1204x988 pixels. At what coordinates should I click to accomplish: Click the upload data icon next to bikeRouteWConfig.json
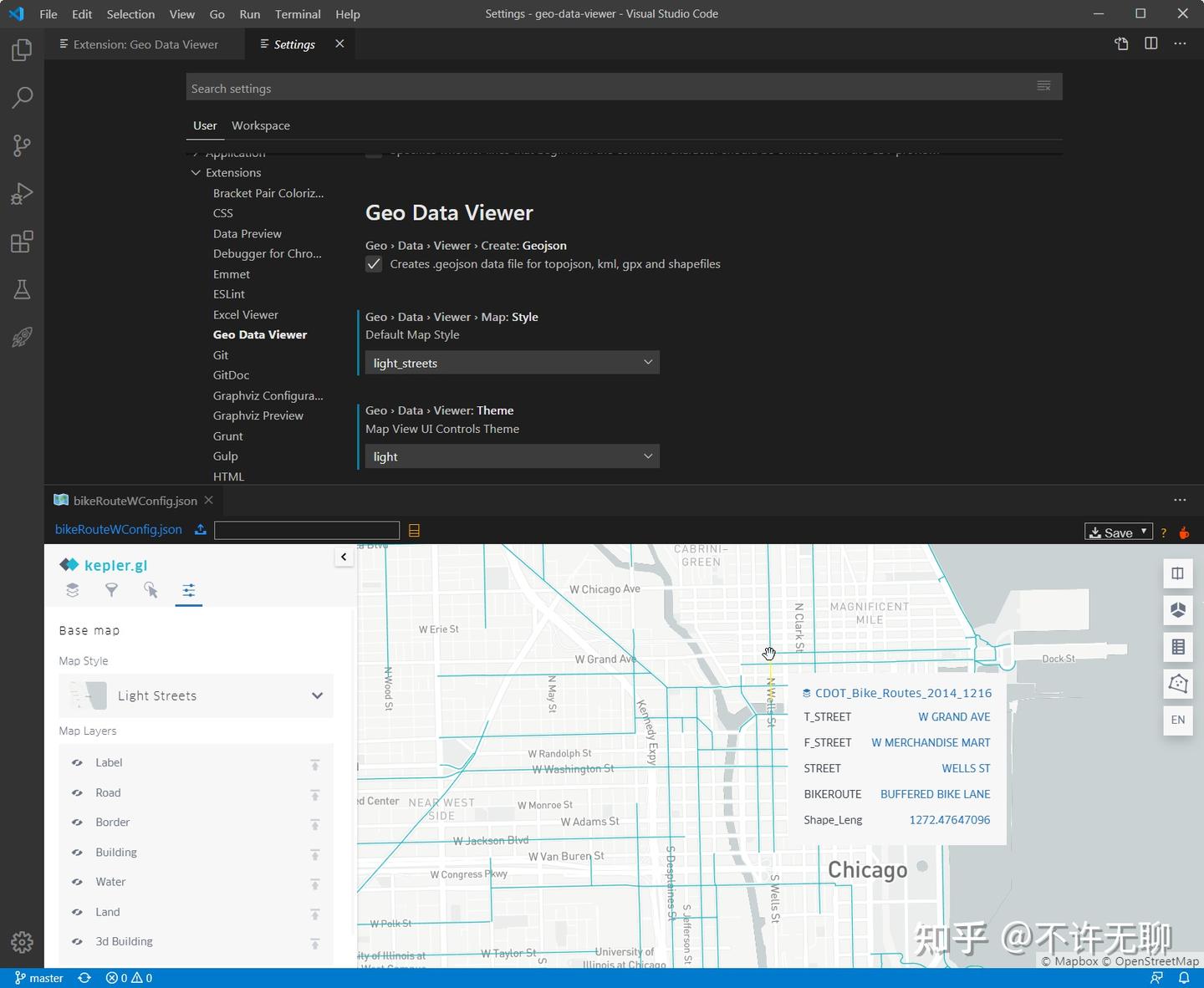tap(201, 530)
